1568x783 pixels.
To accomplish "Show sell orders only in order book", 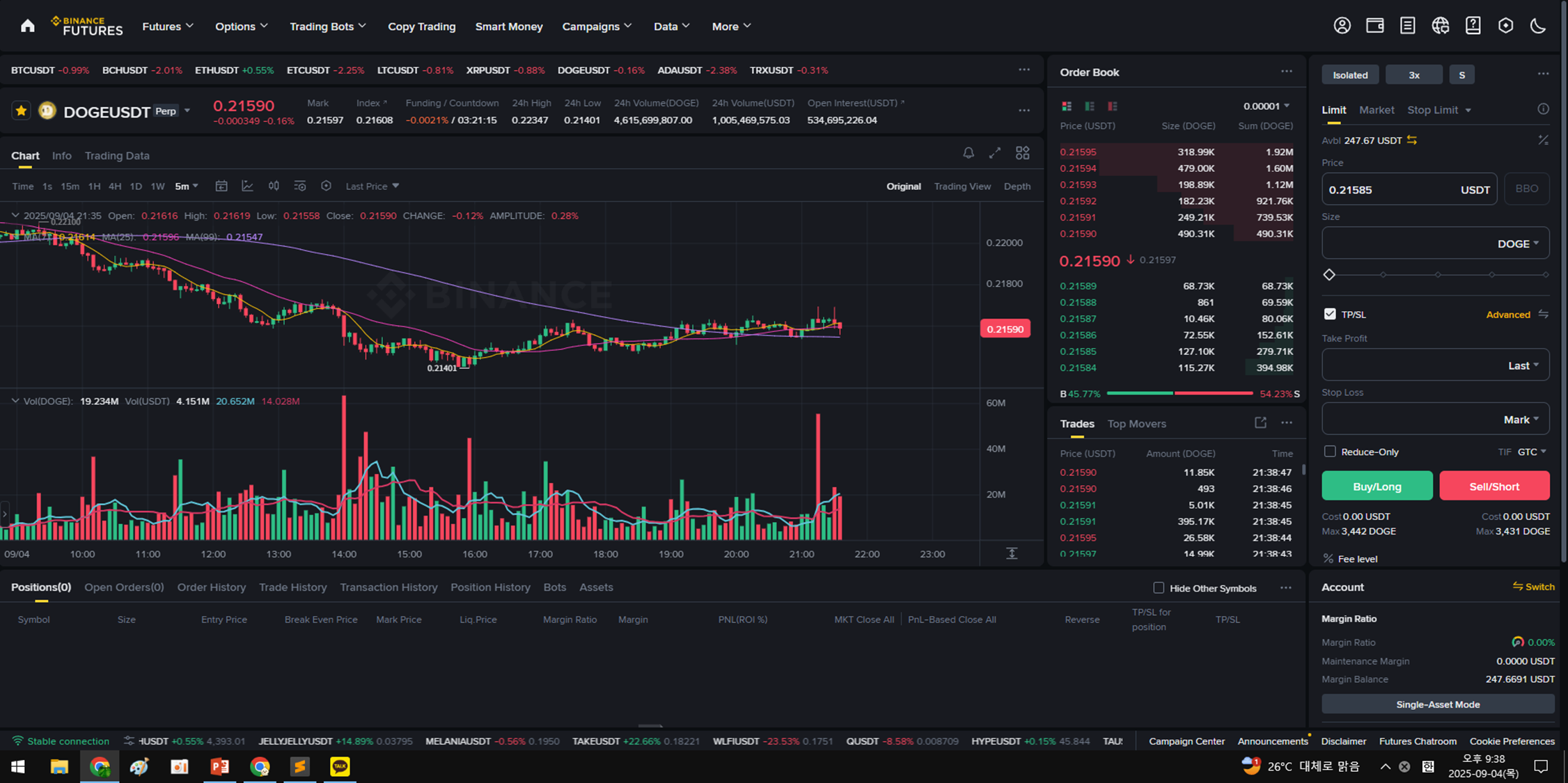I will pyautogui.click(x=1112, y=106).
